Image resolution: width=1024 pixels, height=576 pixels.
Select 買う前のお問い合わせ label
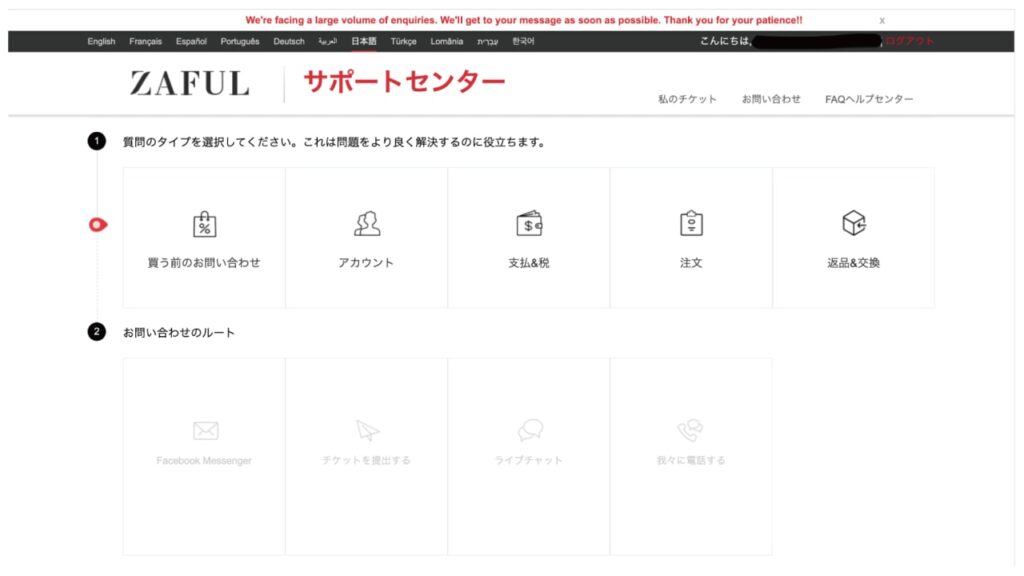[204, 263]
